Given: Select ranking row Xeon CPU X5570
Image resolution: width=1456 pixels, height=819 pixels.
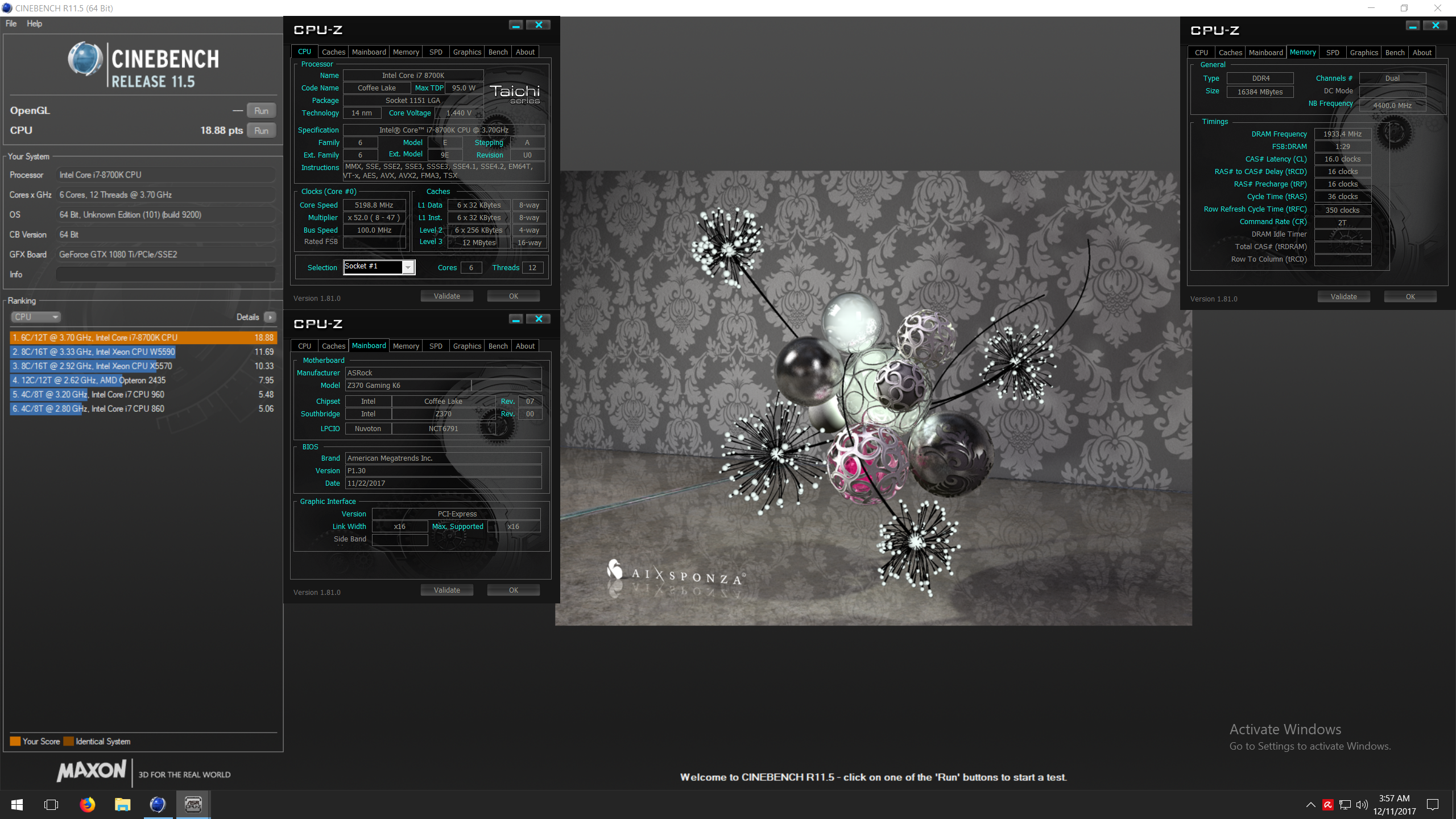Looking at the screenshot, I should [x=143, y=366].
